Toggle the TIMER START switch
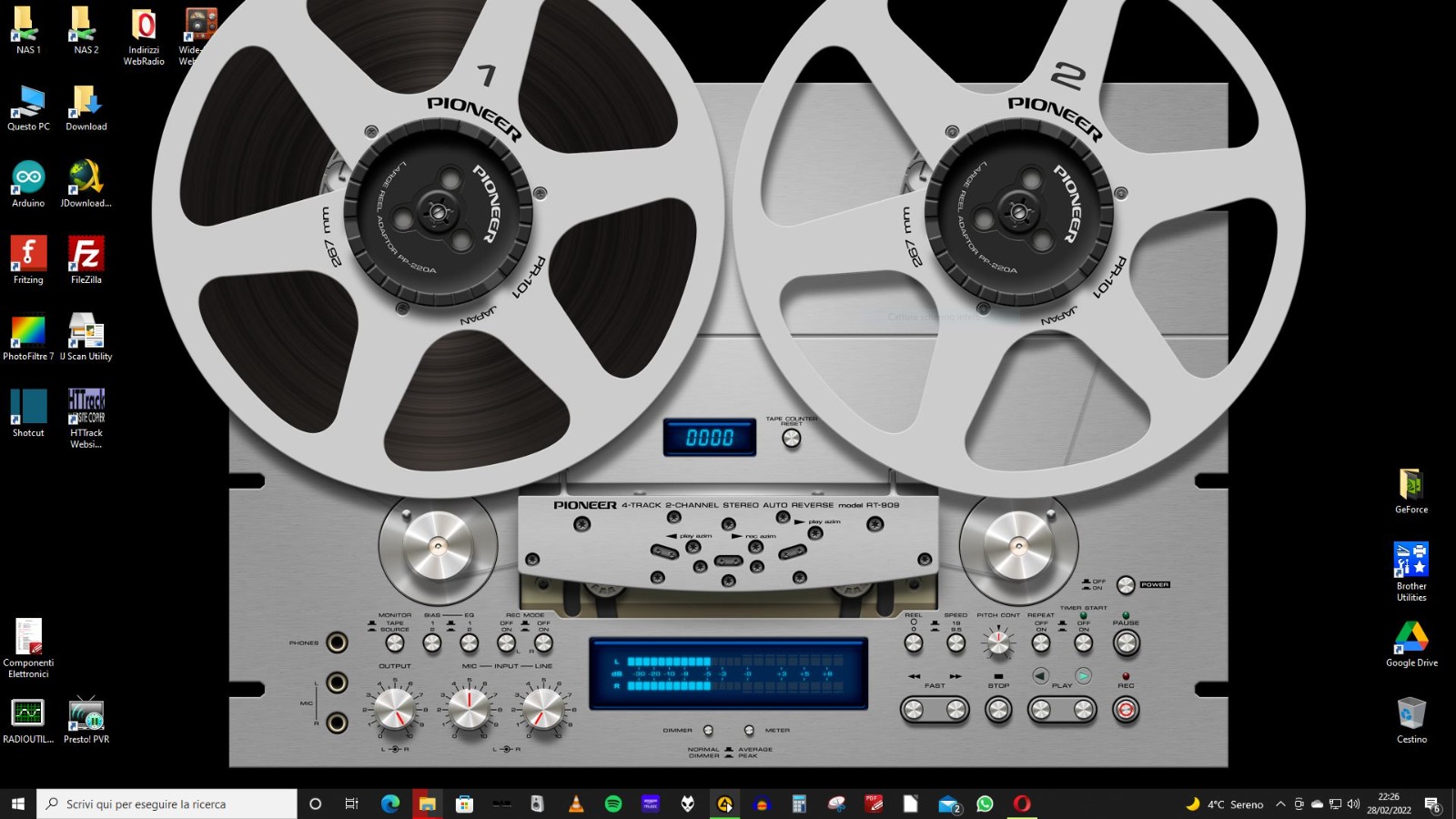 pyautogui.click(x=1083, y=643)
